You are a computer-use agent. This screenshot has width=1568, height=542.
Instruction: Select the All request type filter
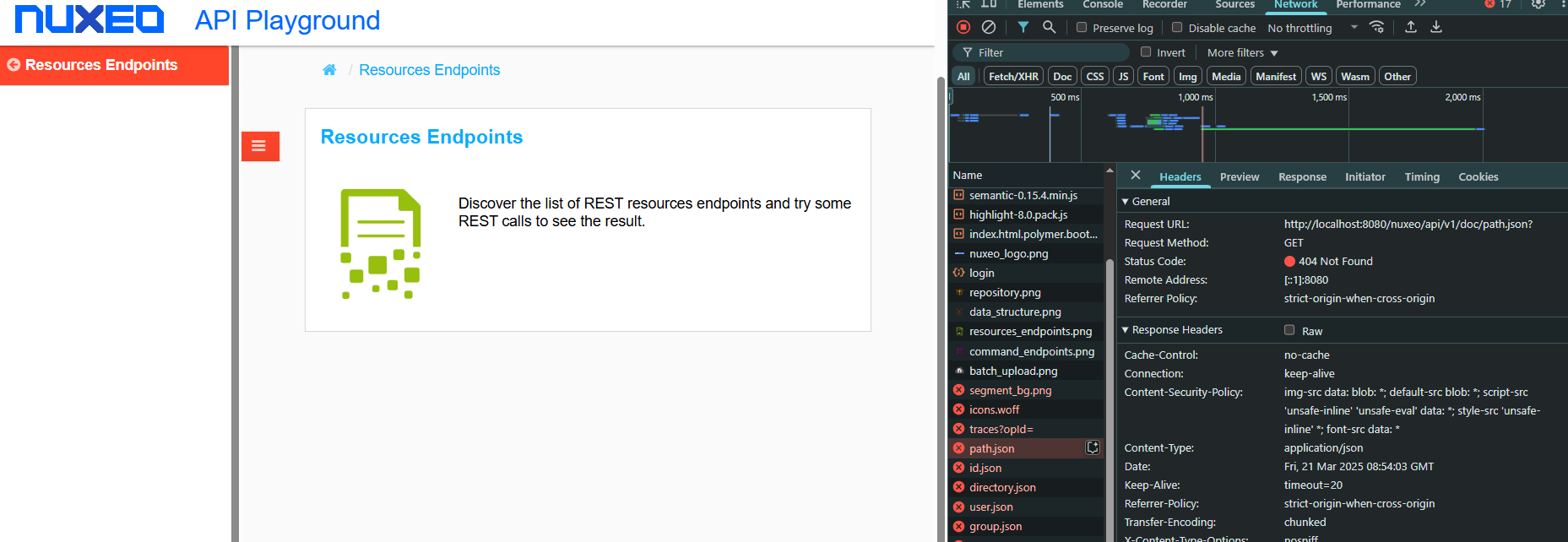[963, 76]
